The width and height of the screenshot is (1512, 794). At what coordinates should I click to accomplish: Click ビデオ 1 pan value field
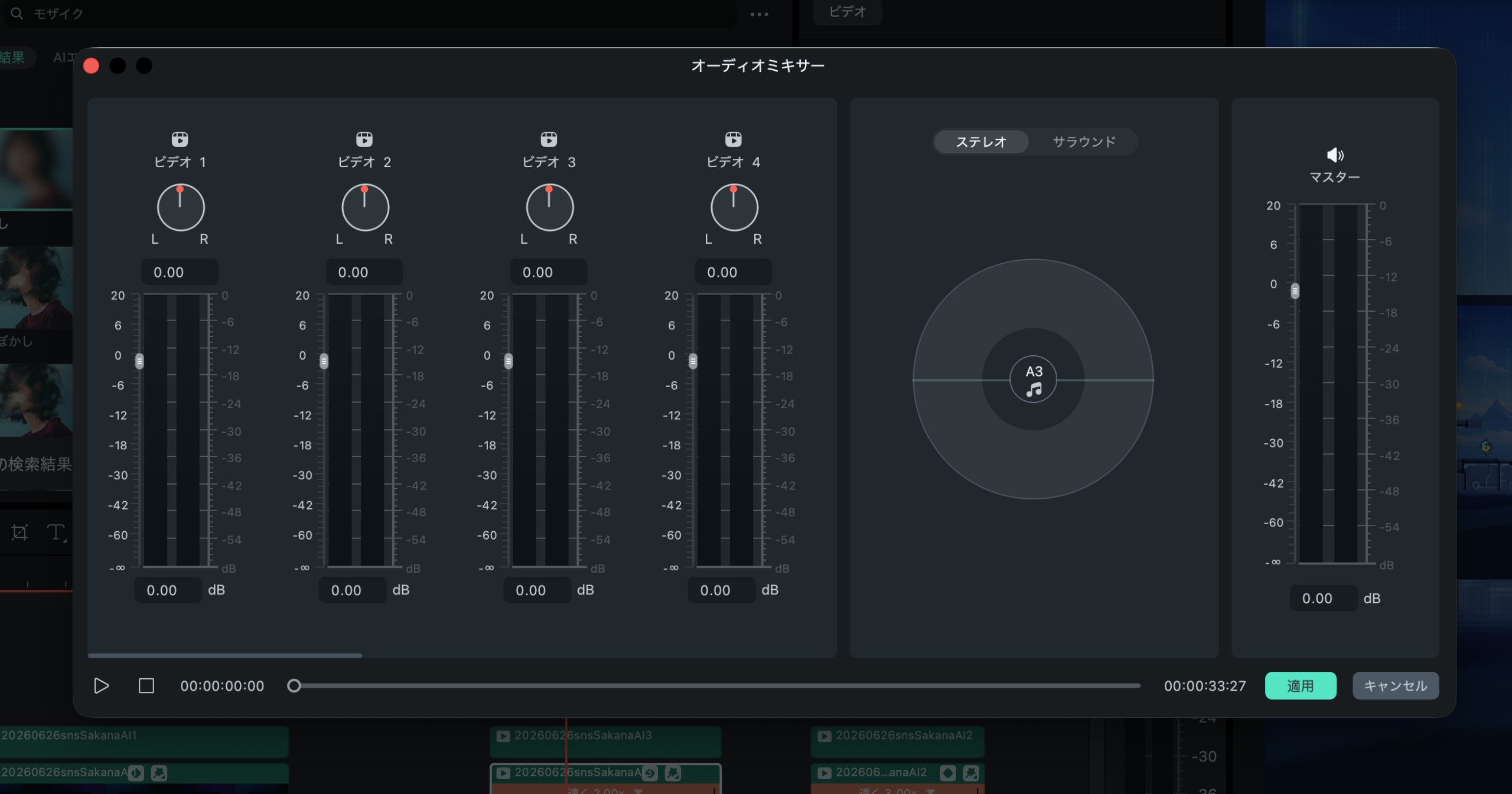tap(180, 272)
